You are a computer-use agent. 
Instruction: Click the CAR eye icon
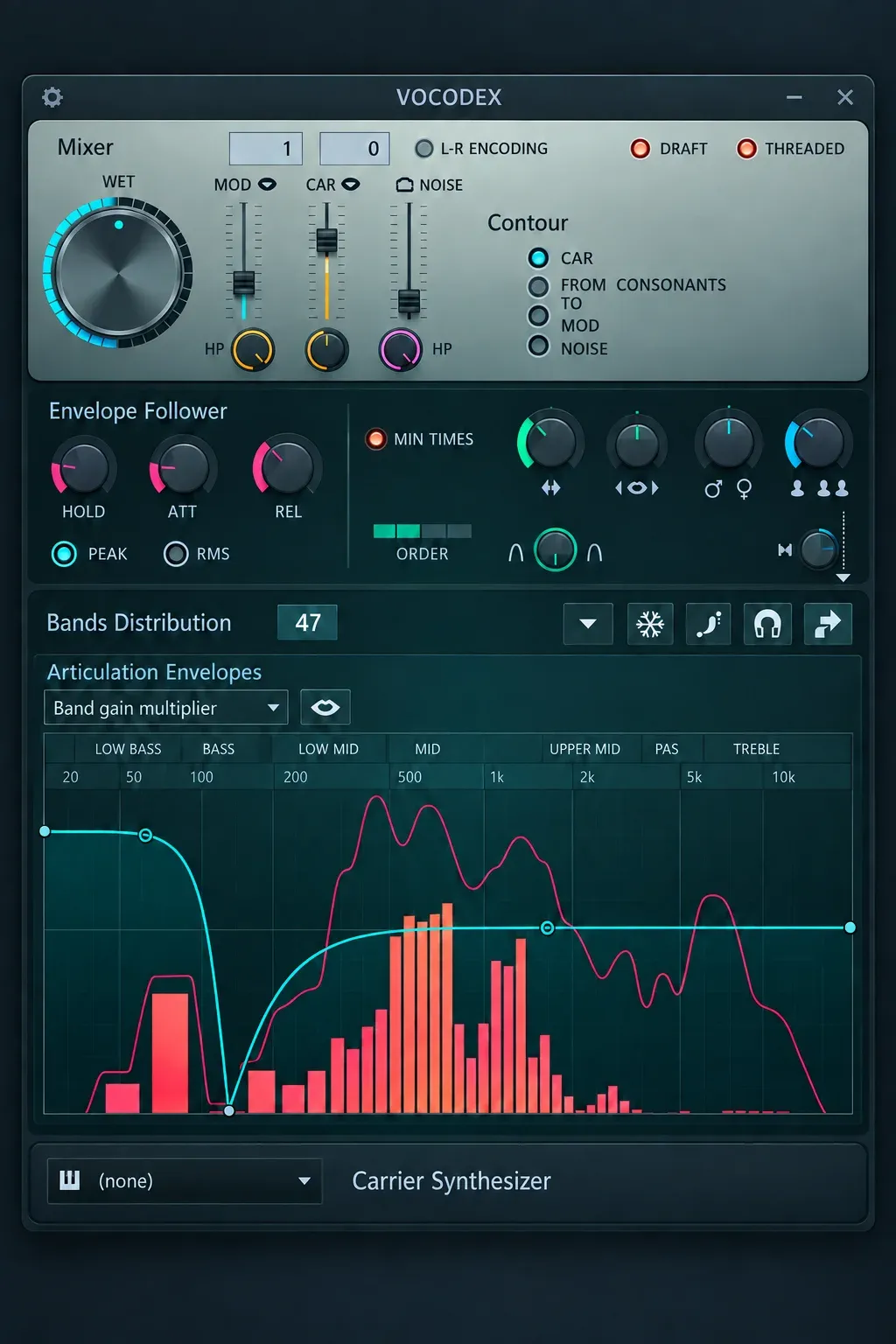tap(351, 185)
